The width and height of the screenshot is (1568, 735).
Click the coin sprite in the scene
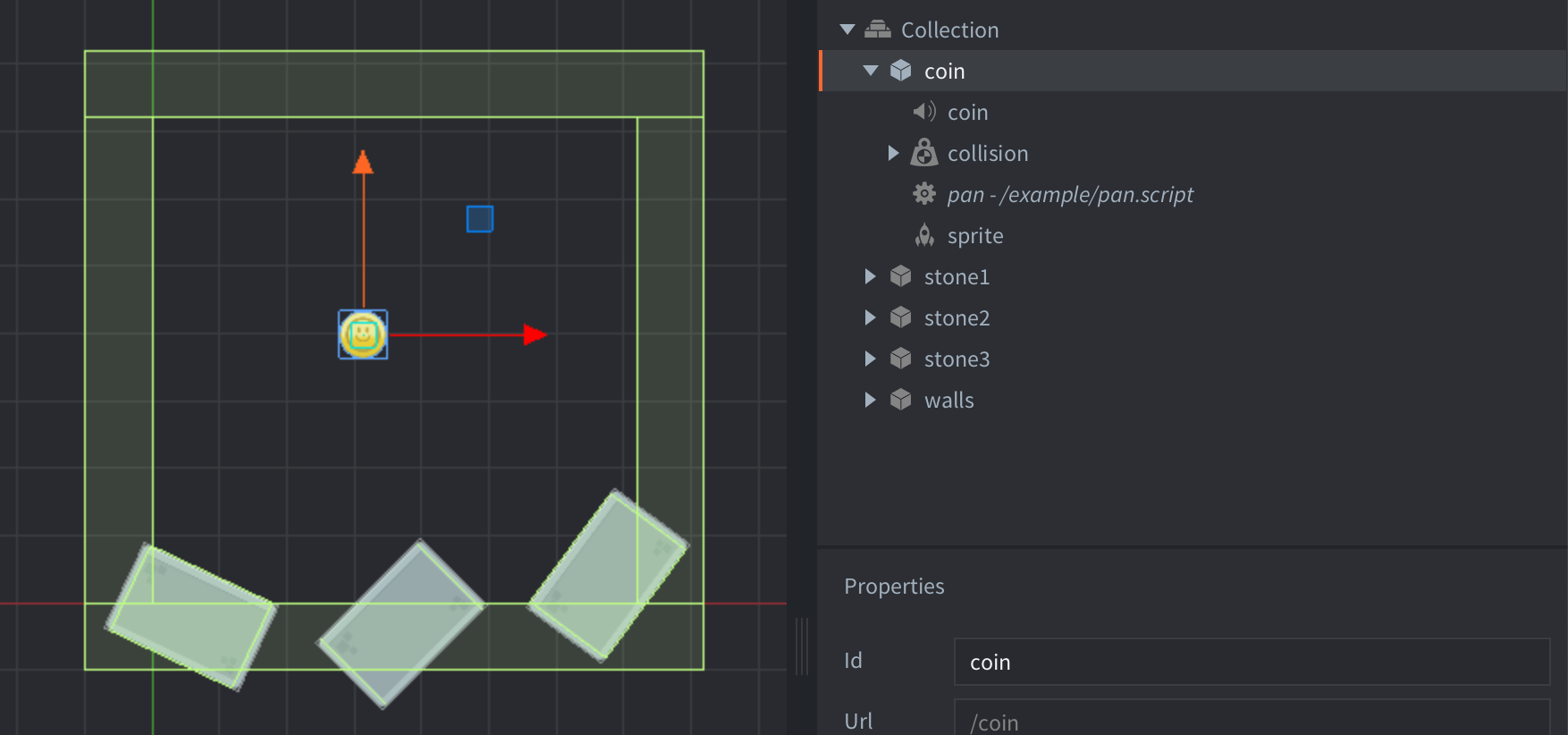point(363,334)
